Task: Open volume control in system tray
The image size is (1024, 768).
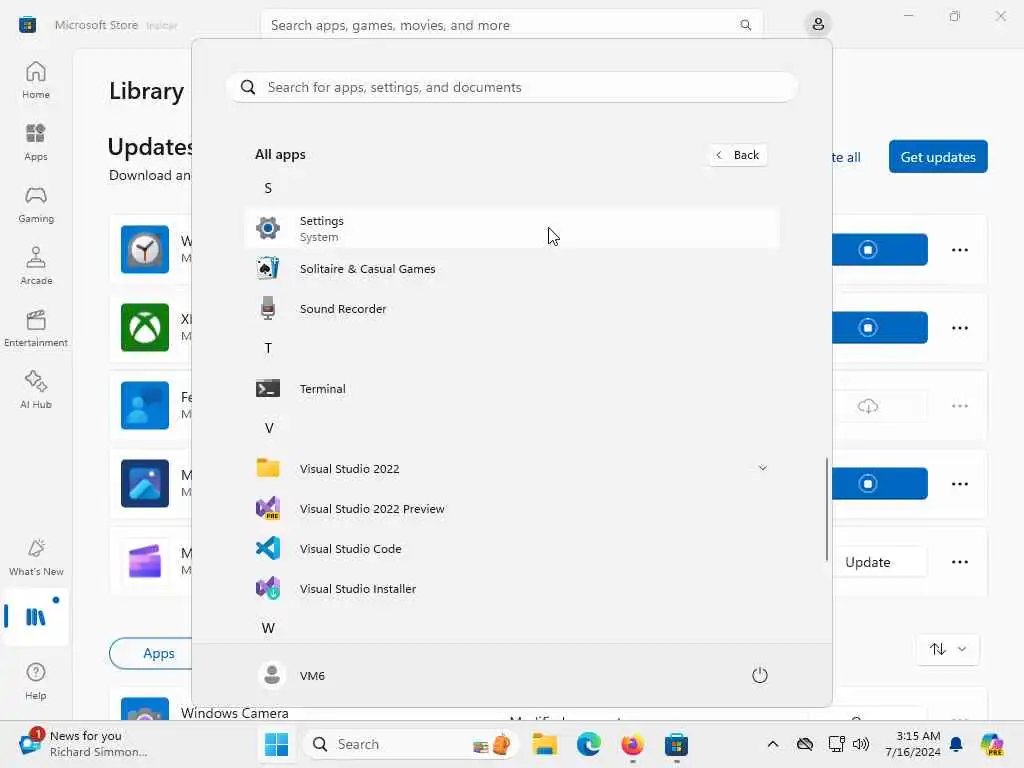Action: [x=861, y=744]
